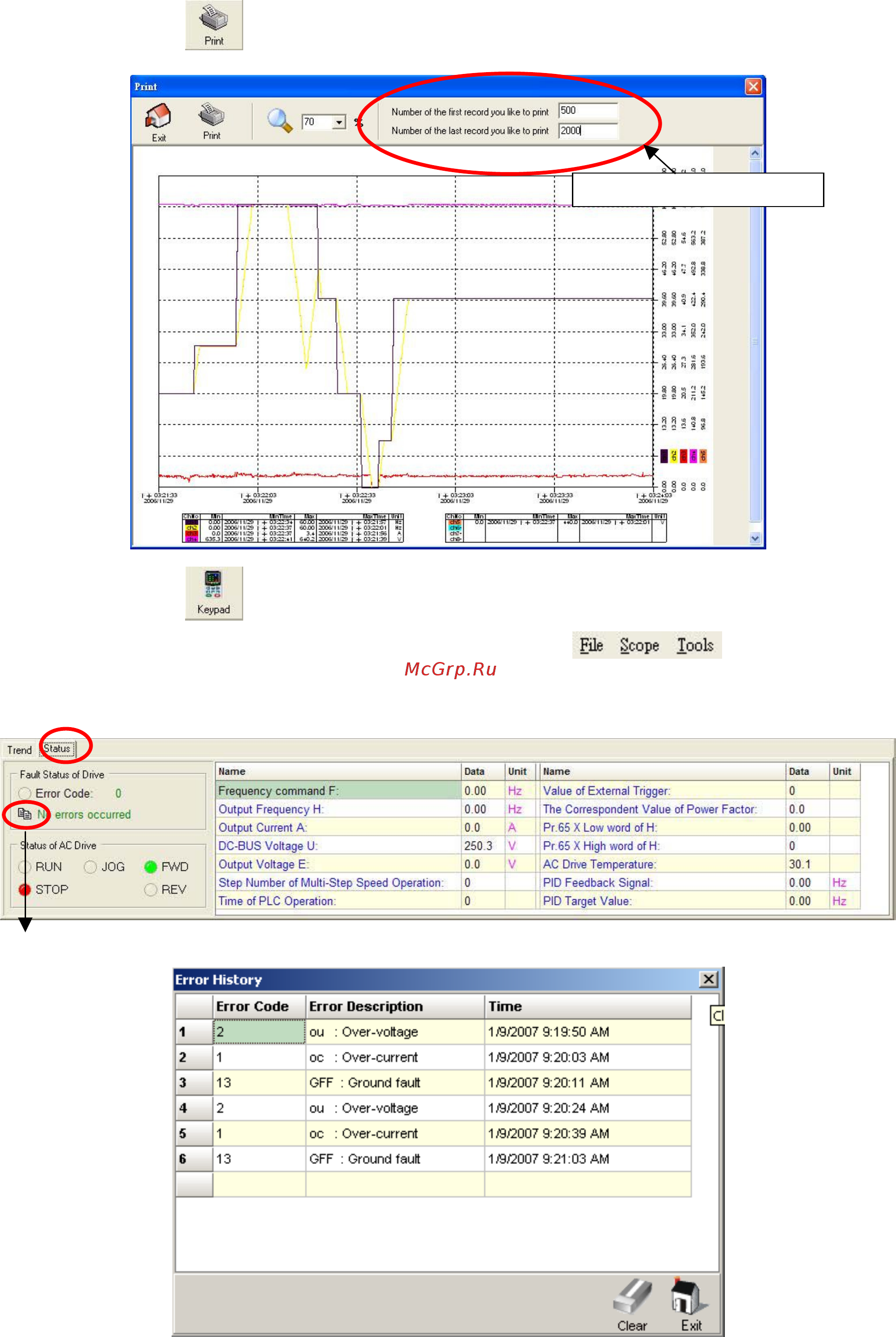Select error row 1 code cell '2'
The image size is (896, 1337).
(259, 1031)
